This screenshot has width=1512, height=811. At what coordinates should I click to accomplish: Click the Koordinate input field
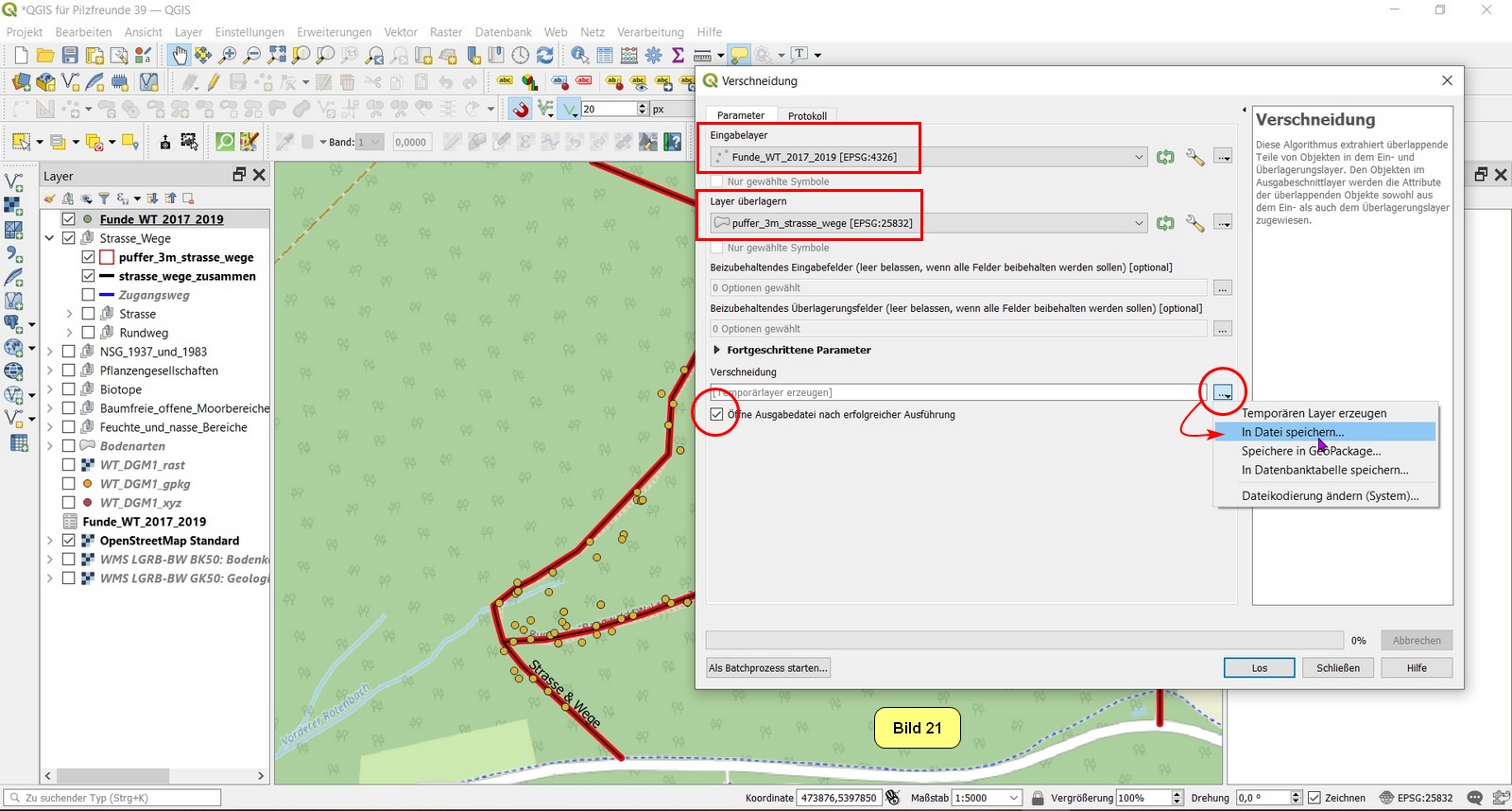point(838,798)
